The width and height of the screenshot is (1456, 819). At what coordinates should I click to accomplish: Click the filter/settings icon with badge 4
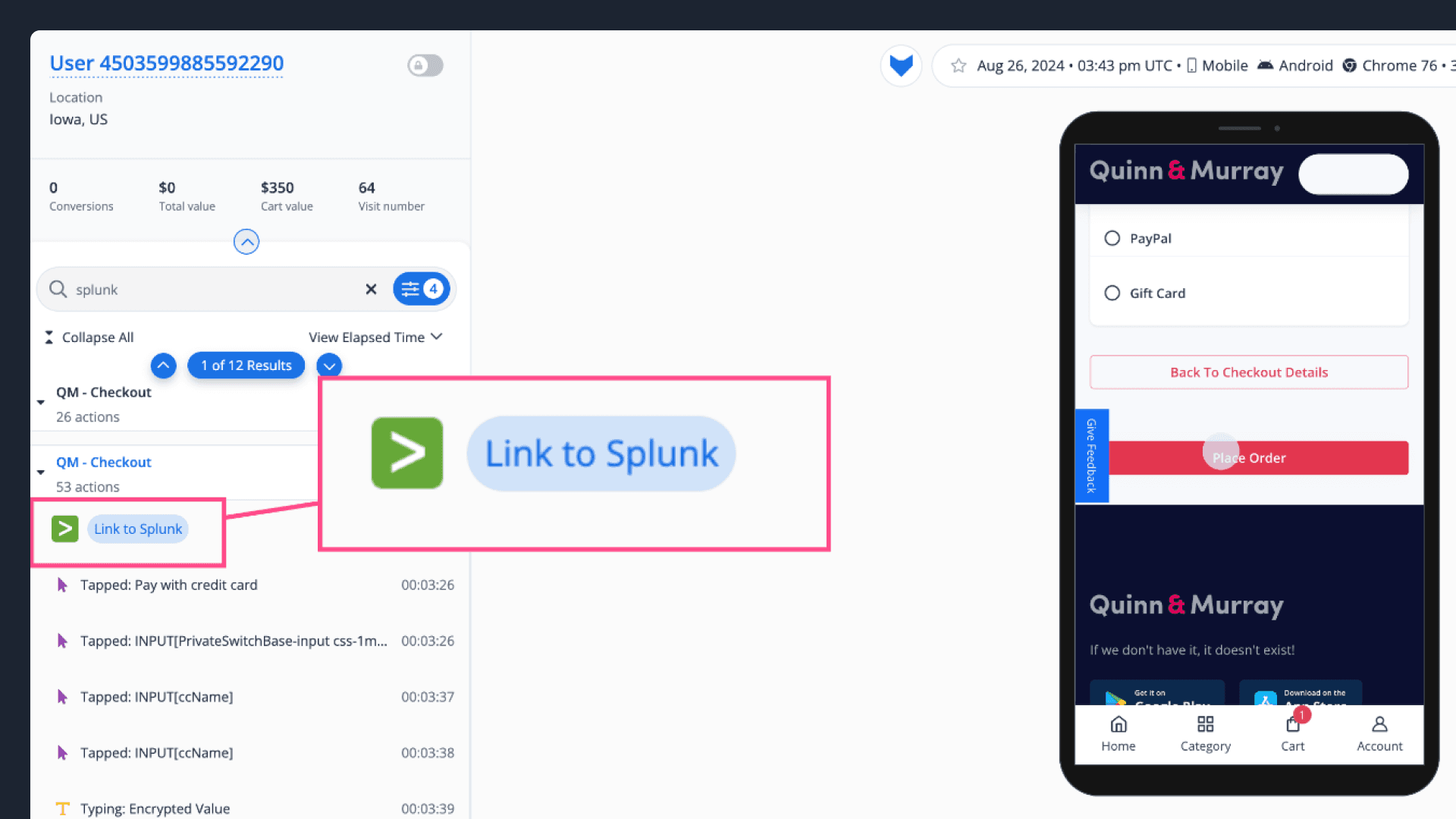click(x=421, y=289)
